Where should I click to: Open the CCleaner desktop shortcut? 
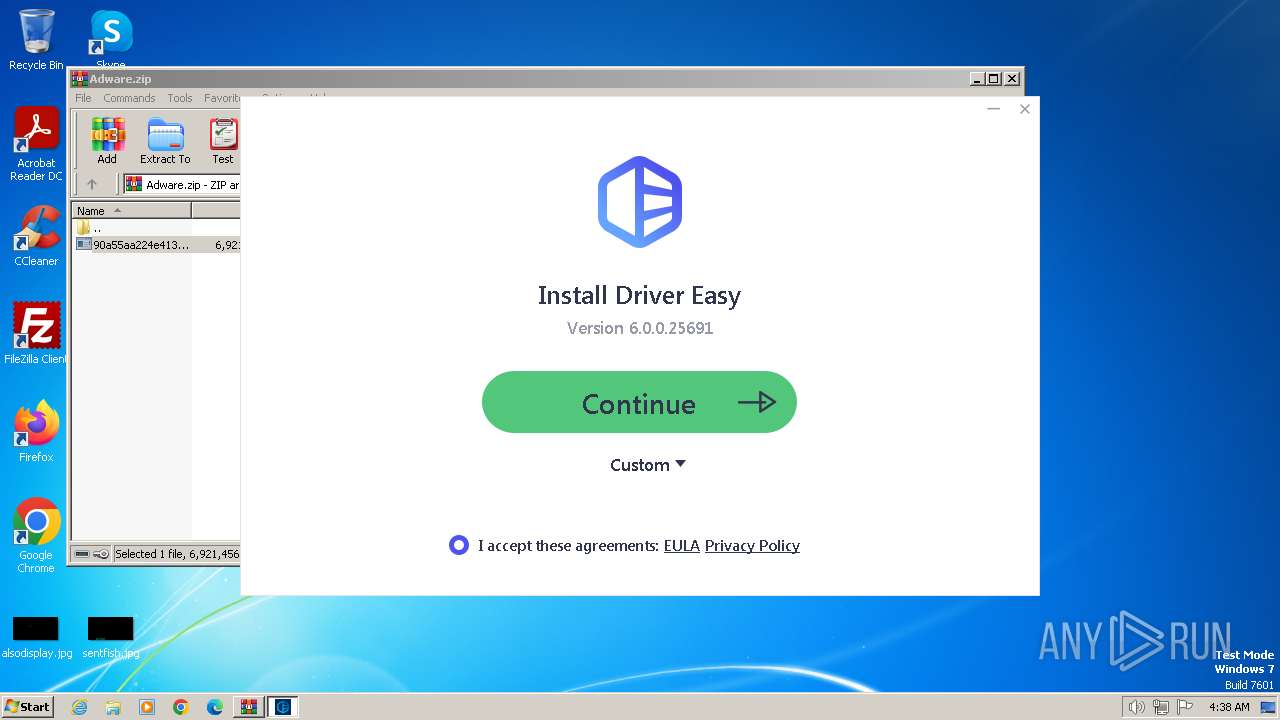36,236
